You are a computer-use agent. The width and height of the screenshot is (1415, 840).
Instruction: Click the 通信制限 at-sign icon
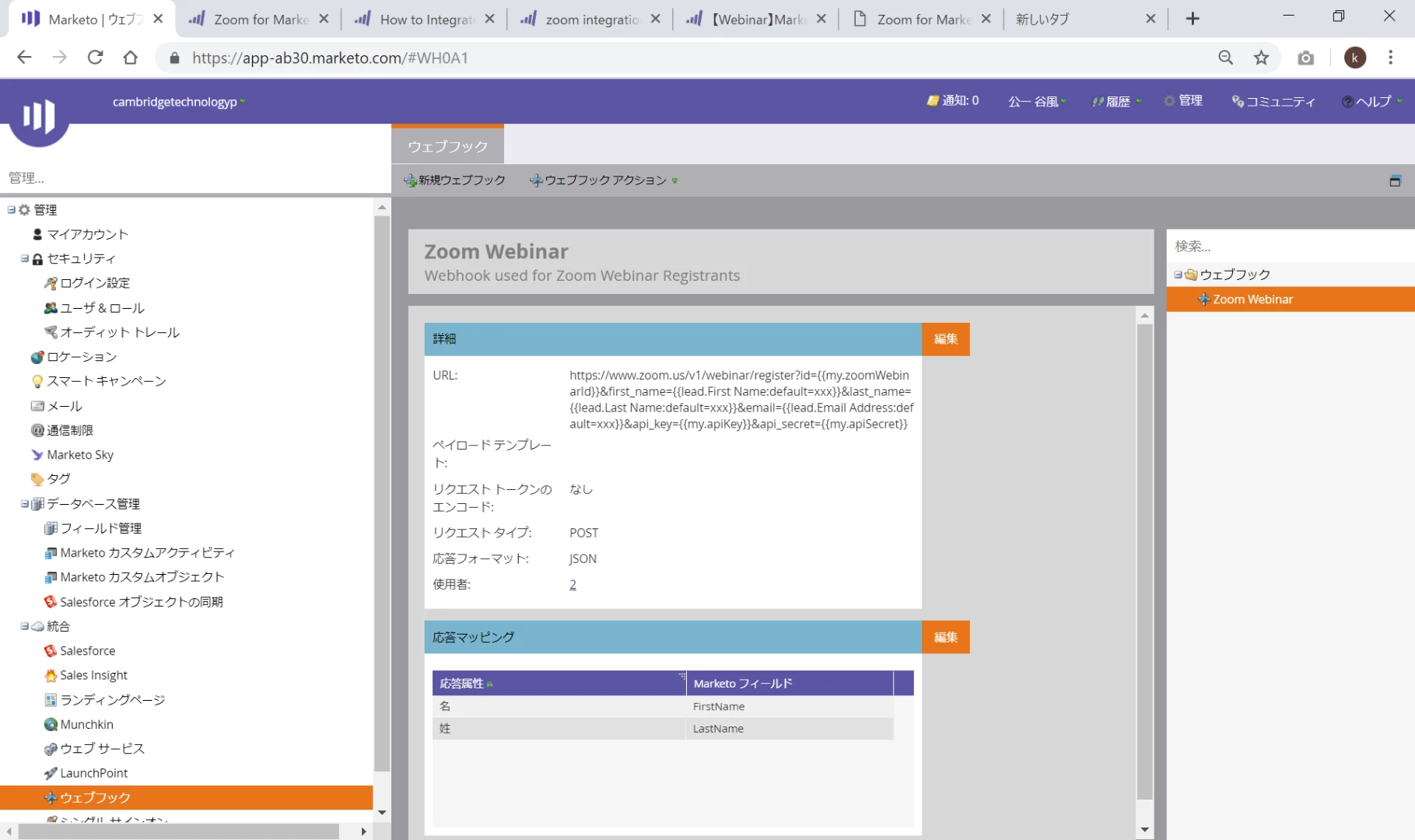(37, 430)
